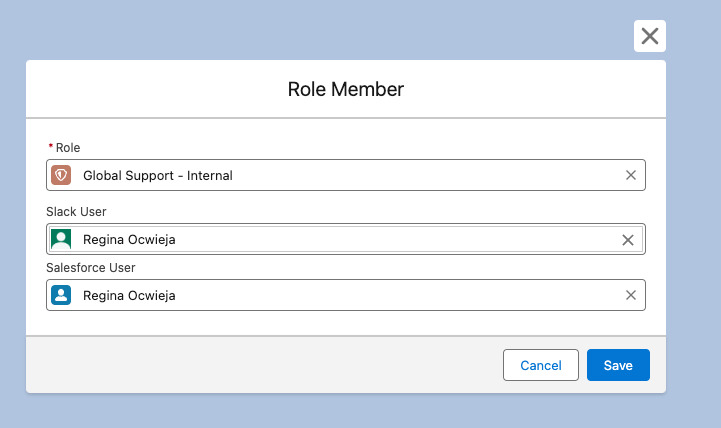Clear the Salesforce User selection
Viewport: 721px width, 428px height.
(x=631, y=295)
